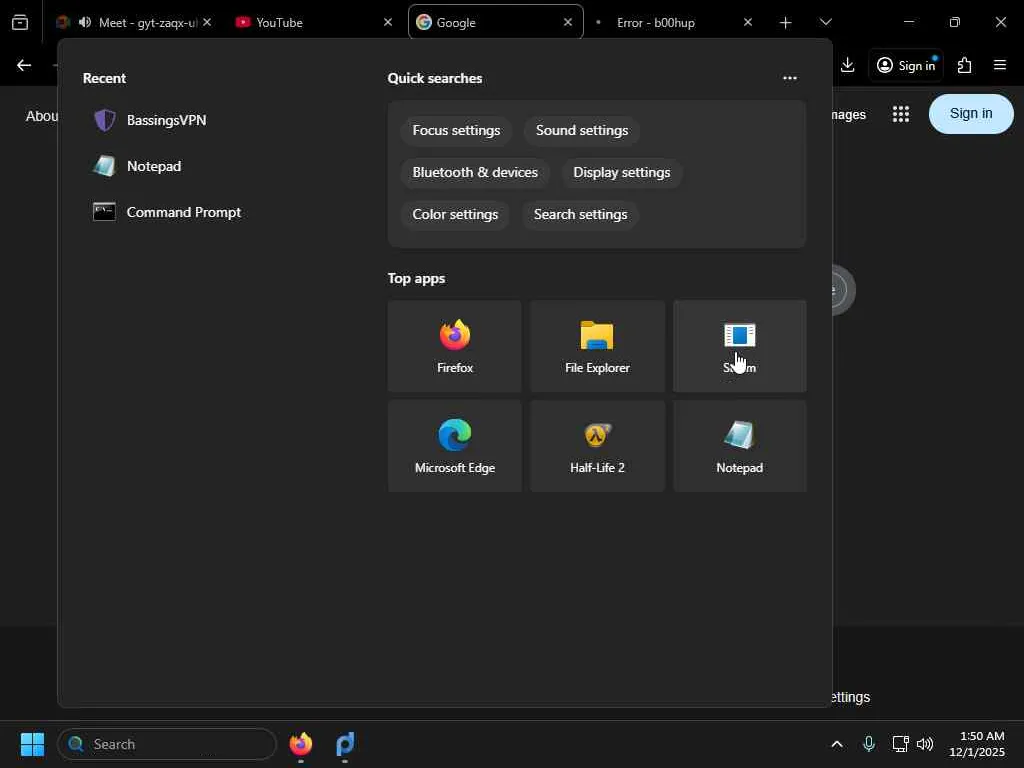This screenshot has width=1024, height=768.
Task: Switch to the YouTube browser tab
Action: pos(313,22)
